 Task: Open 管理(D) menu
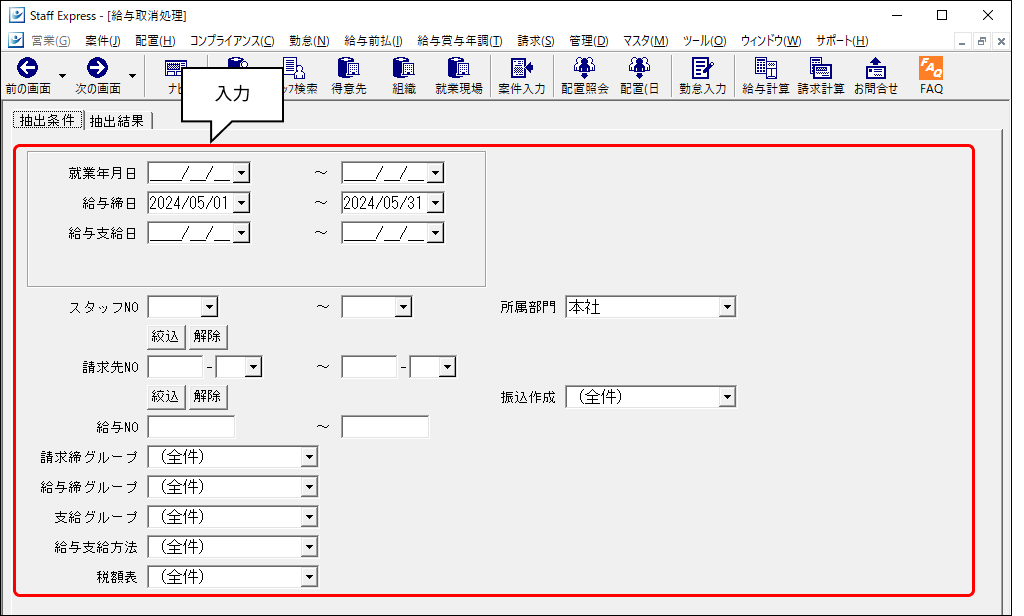click(x=588, y=41)
